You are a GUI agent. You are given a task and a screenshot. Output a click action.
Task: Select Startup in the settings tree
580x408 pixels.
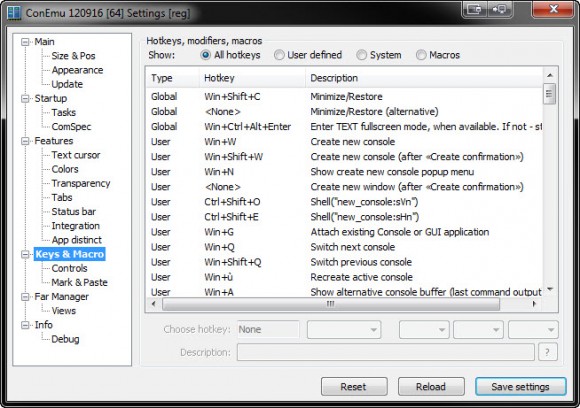51,98
